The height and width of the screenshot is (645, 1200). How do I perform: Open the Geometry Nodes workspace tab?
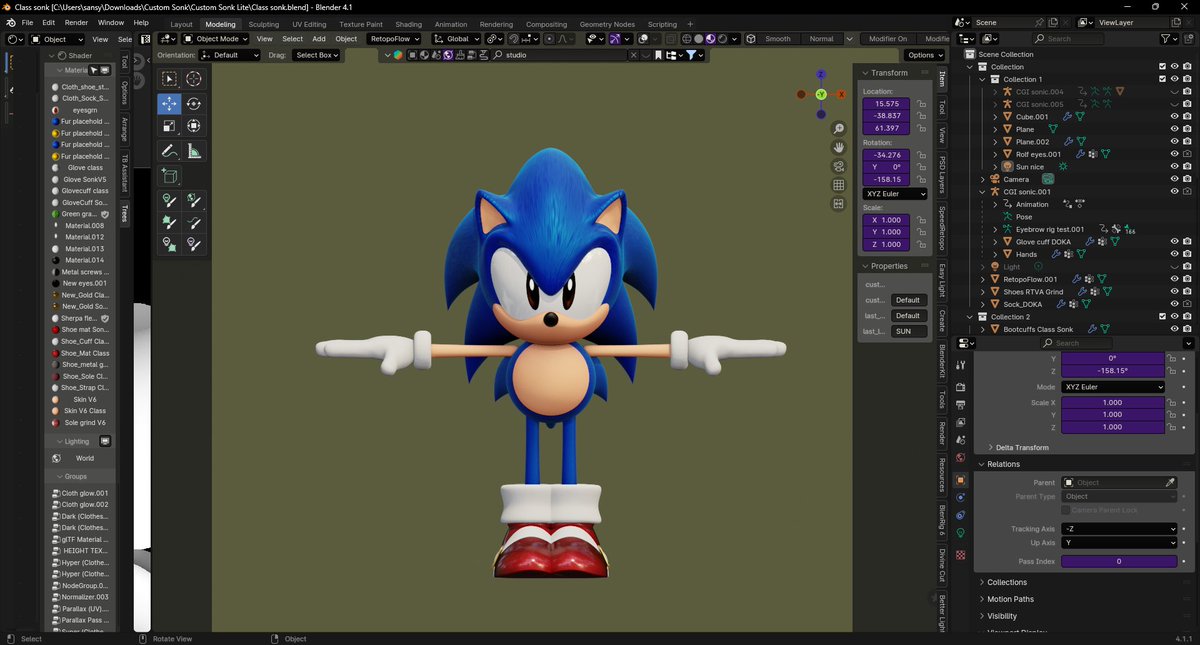tap(607, 24)
